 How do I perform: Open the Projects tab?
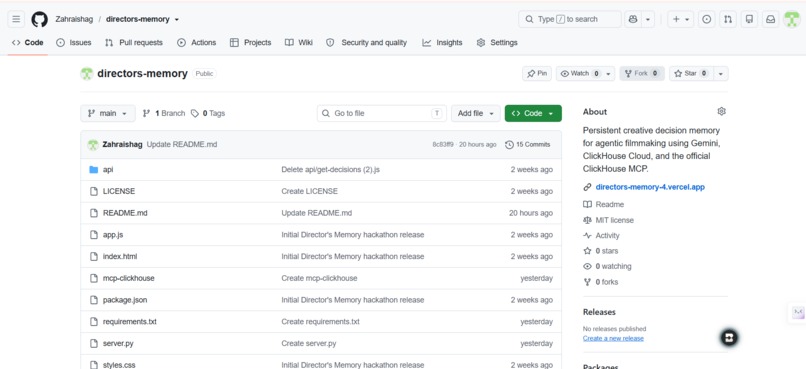click(250, 43)
